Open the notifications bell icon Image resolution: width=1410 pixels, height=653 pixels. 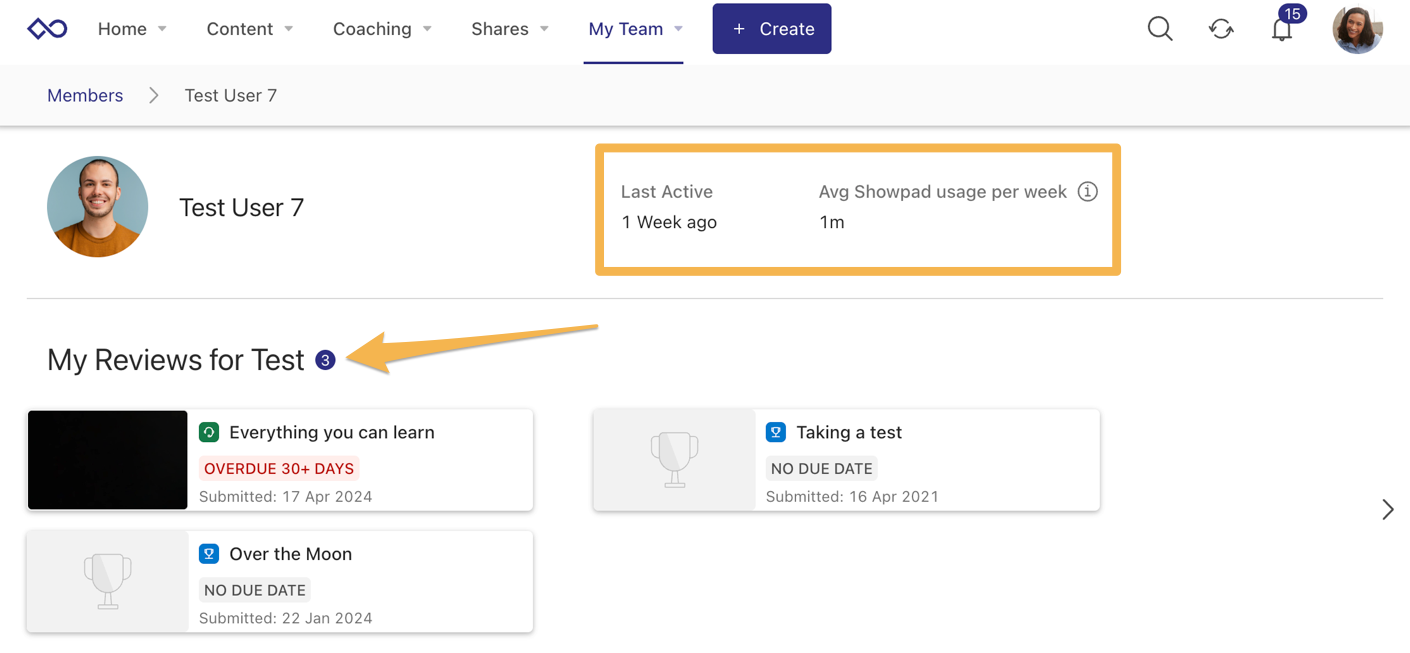point(1282,30)
